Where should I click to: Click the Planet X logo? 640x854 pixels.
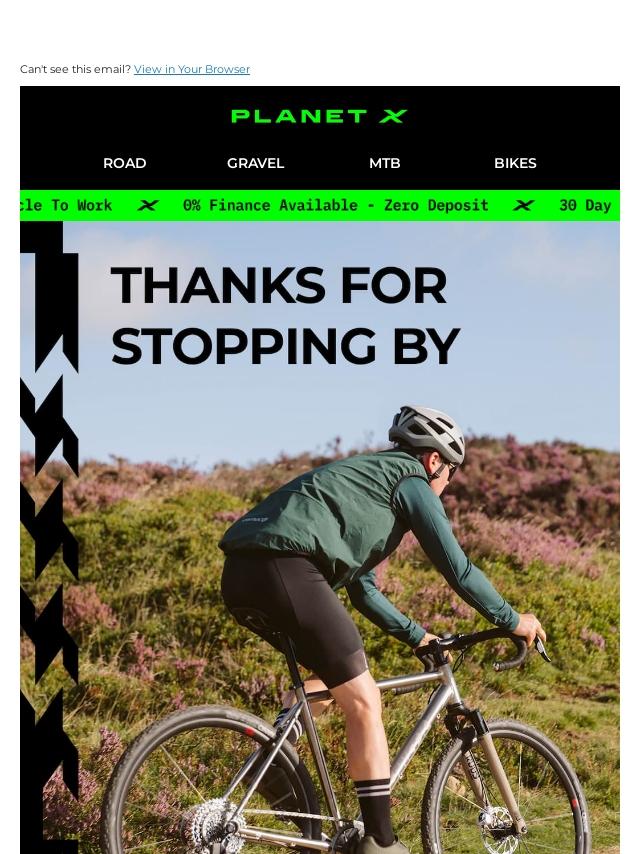pyautogui.click(x=319, y=116)
